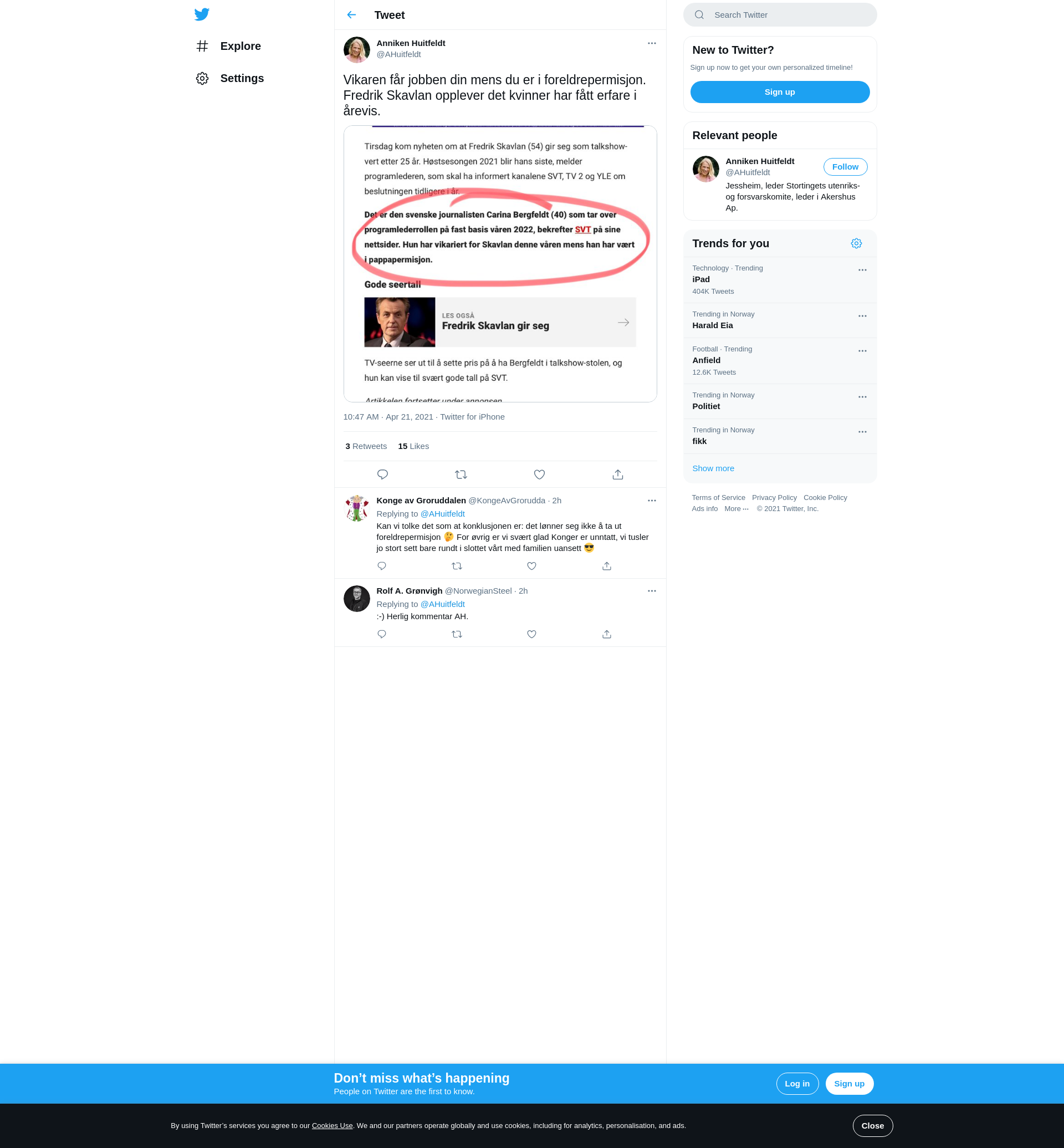Click Sign up in New to Twitter box

[780, 92]
